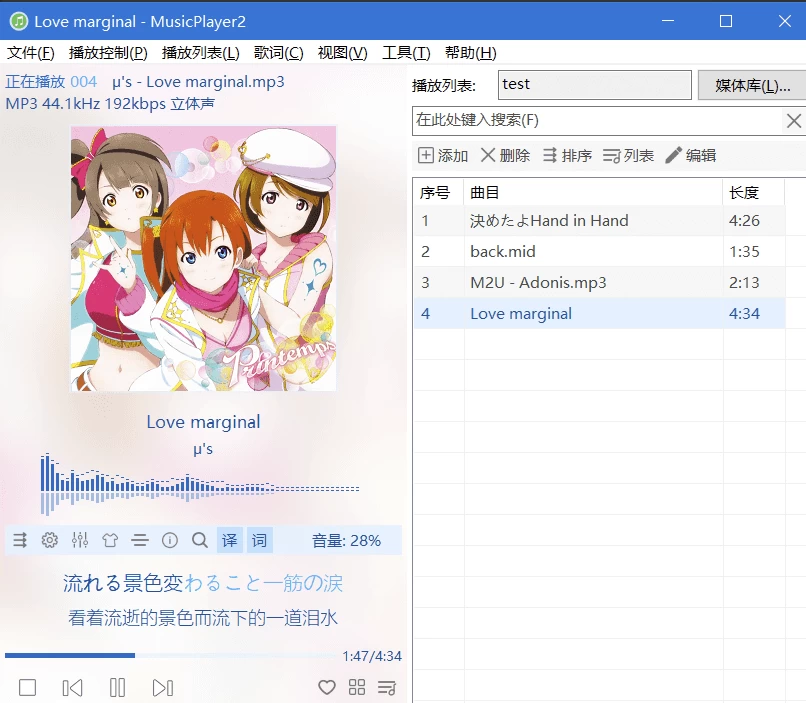Viewport: 806px width, 703px height.
Task: Open the playlist icon at bottom right
Action: click(x=387, y=687)
